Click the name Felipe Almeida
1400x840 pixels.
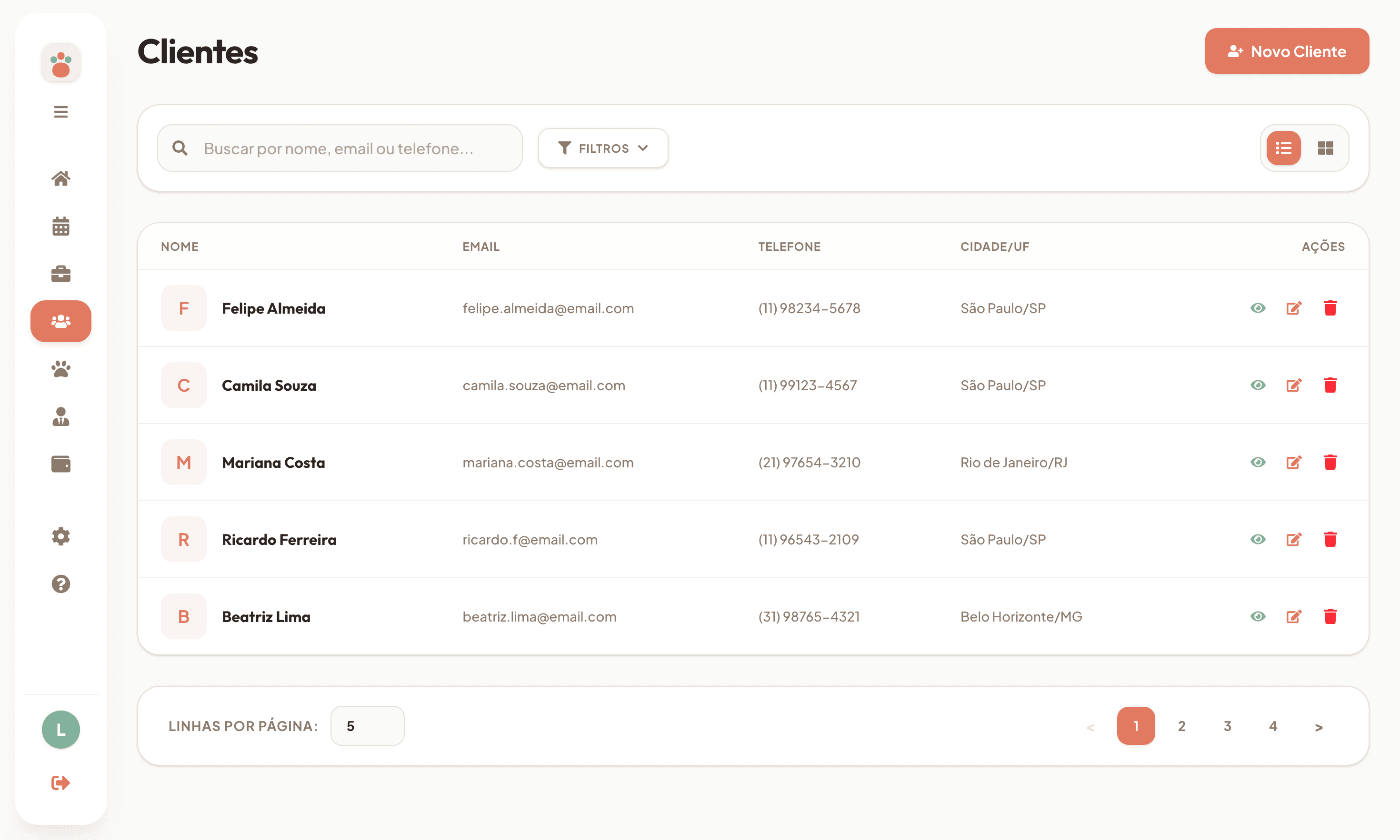pos(273,308)
